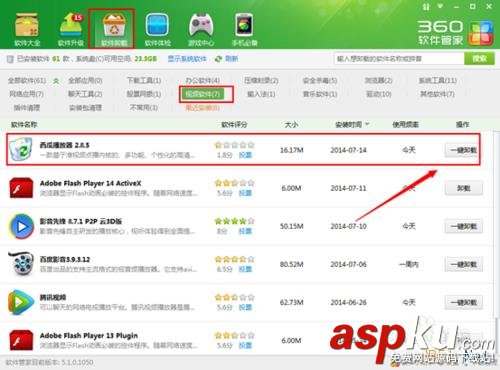The image size is (500, 370).
Task: Open the 软件升级 upgrade tab with badge 15
Action: click(x=71, y=29)
